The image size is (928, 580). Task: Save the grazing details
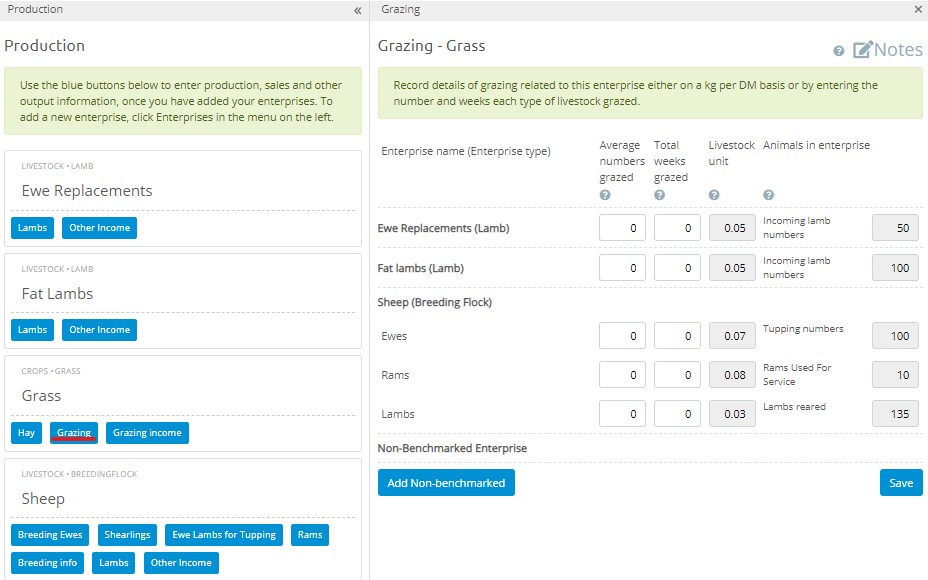(900, 483)
